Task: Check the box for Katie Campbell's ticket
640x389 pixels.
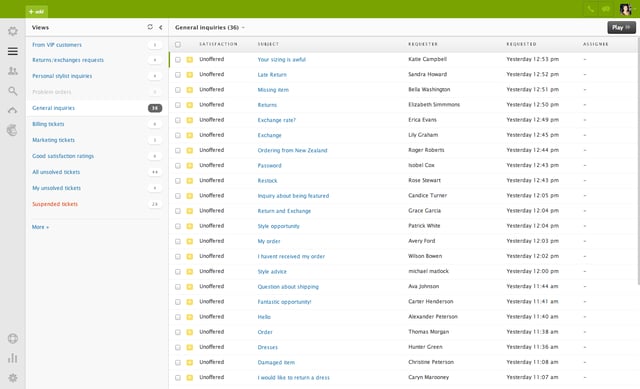Action: click(178, 60)
